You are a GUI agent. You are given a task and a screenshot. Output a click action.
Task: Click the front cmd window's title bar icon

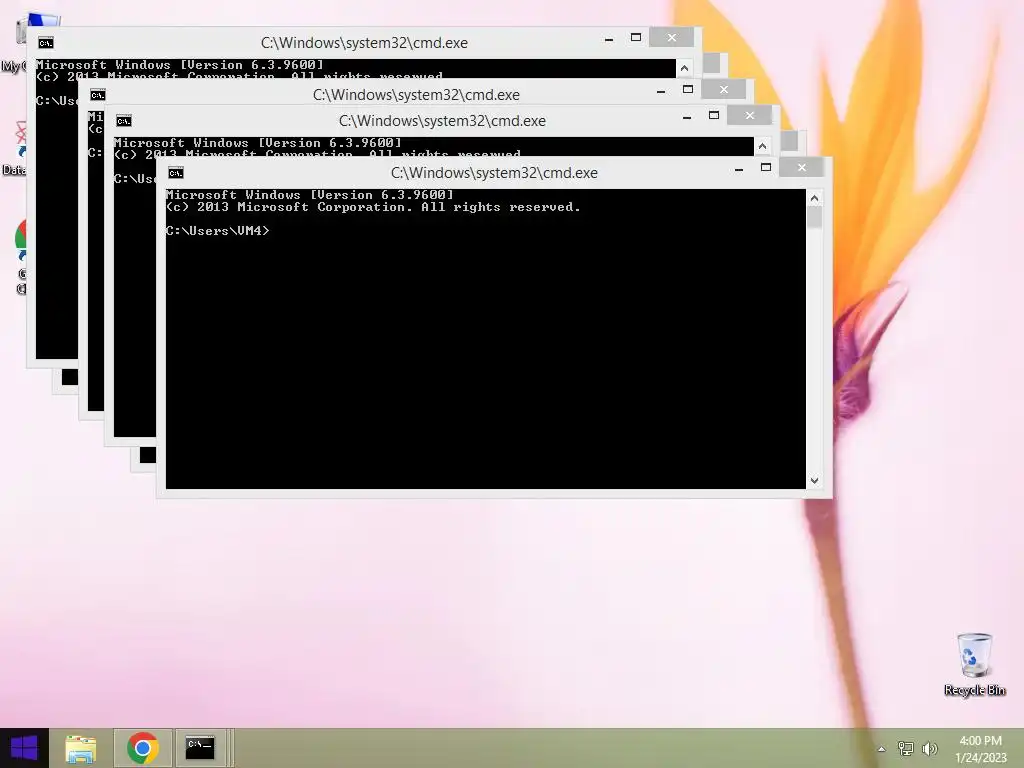176,173
